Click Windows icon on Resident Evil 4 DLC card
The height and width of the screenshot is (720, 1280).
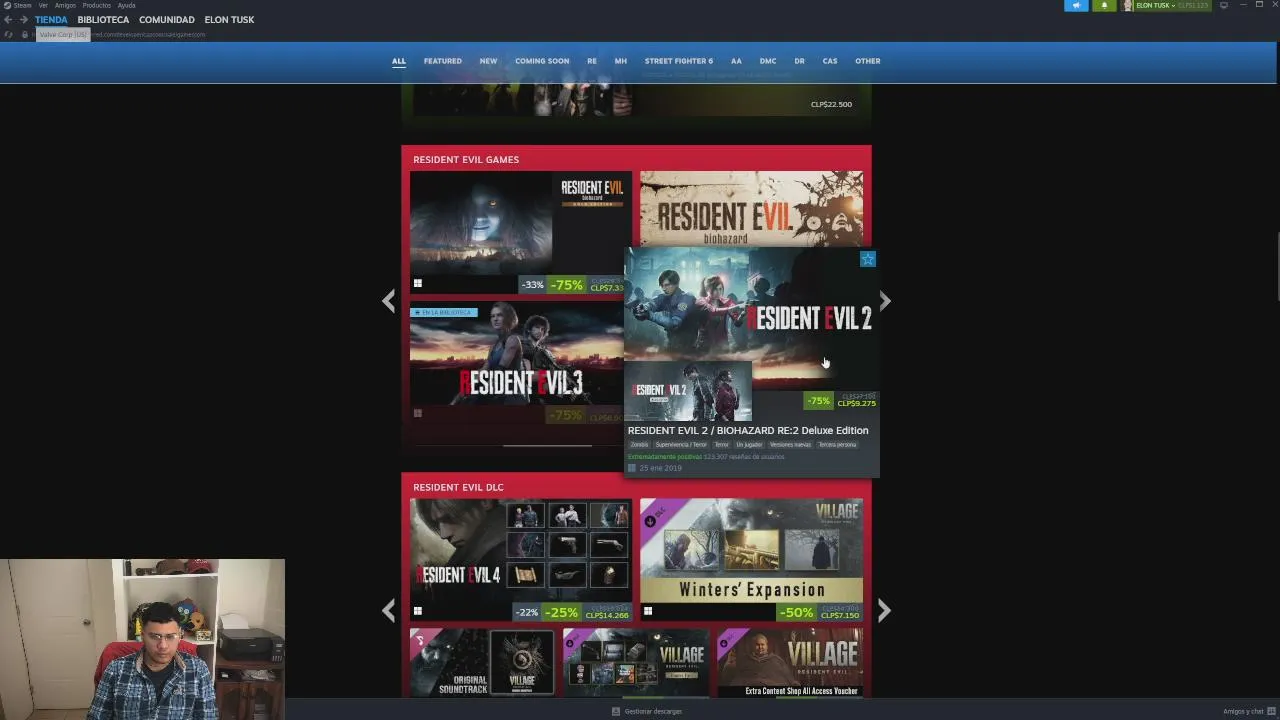pos(418,611)
